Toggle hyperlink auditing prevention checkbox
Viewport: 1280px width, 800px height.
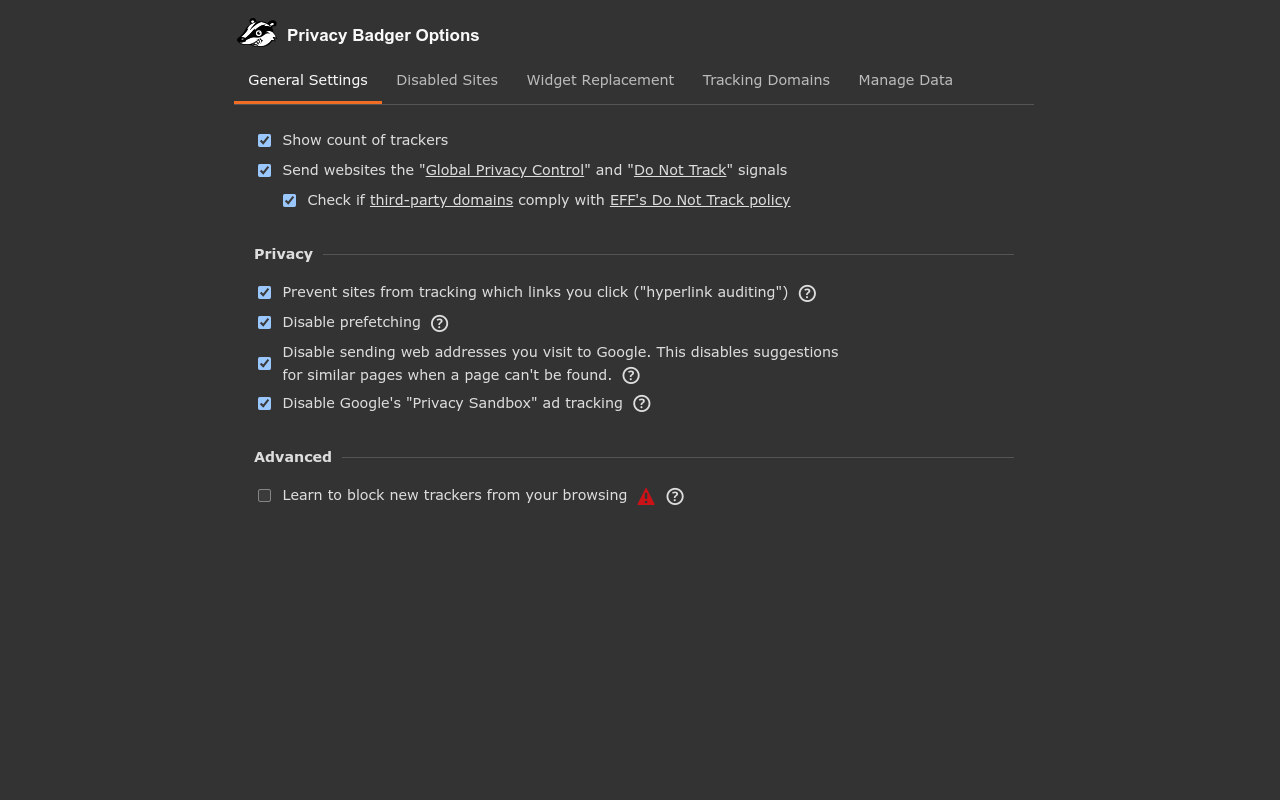point(264,293)
